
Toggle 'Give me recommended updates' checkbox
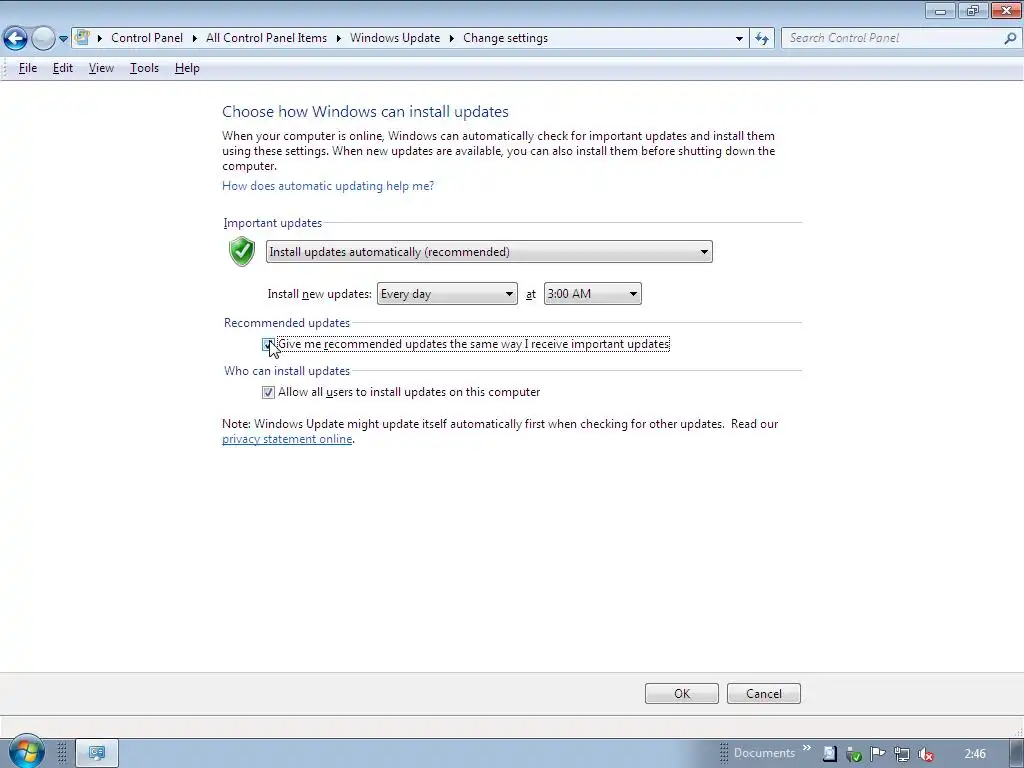268,344
